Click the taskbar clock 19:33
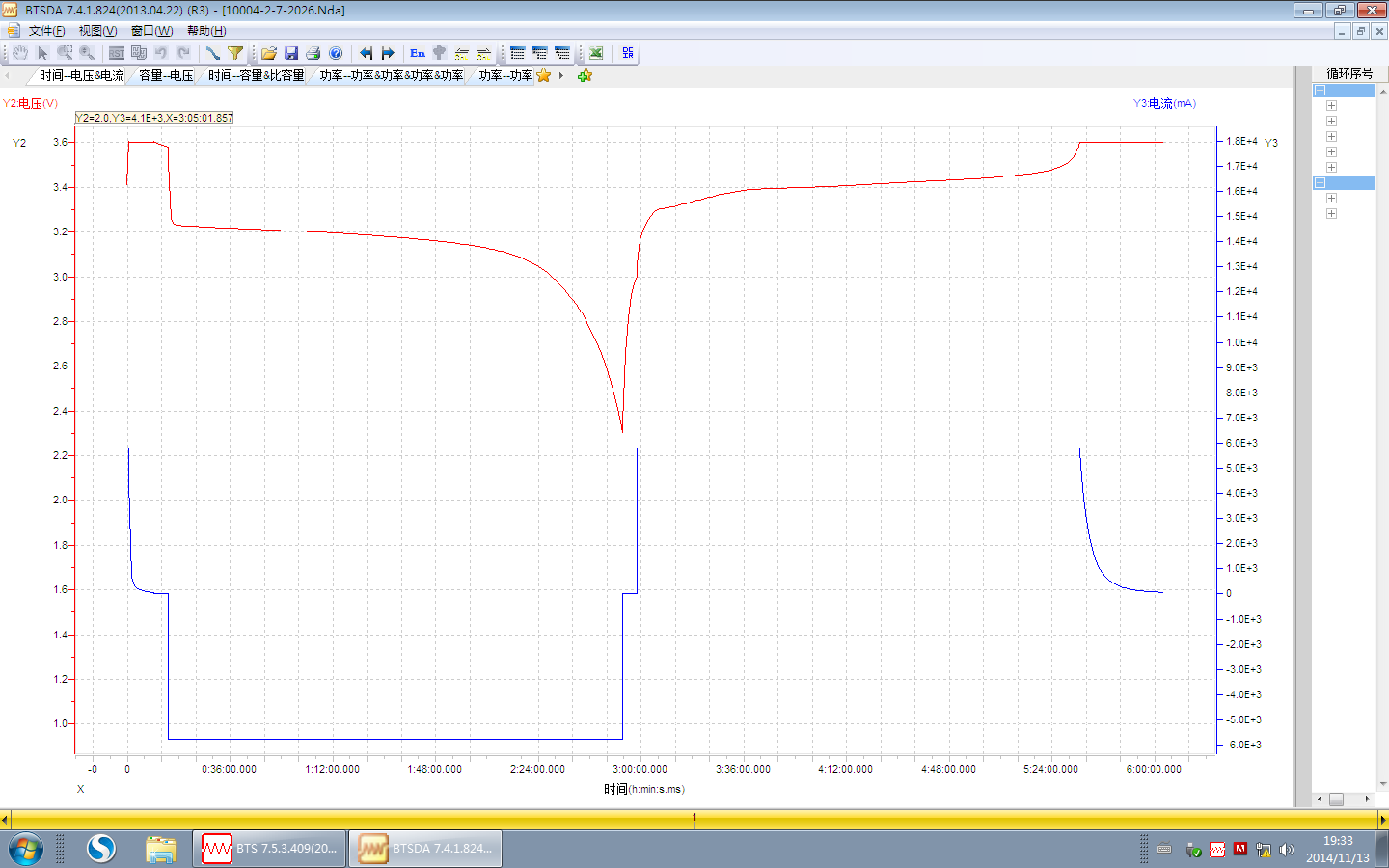The width and height of the screenshot is (1389, 868). click(x=1338, y=841)
